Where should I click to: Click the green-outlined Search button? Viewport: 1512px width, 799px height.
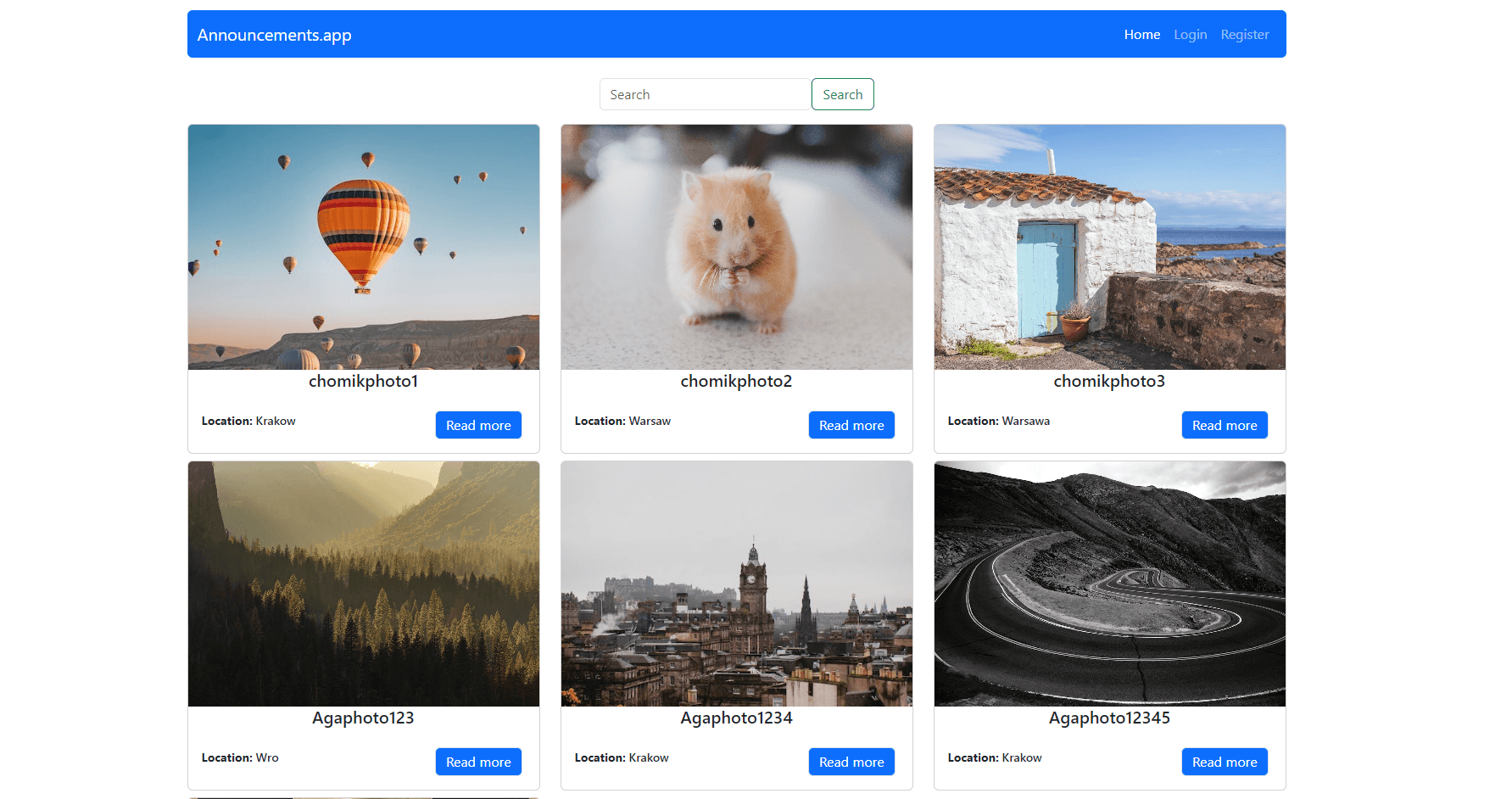click(842, 94)
